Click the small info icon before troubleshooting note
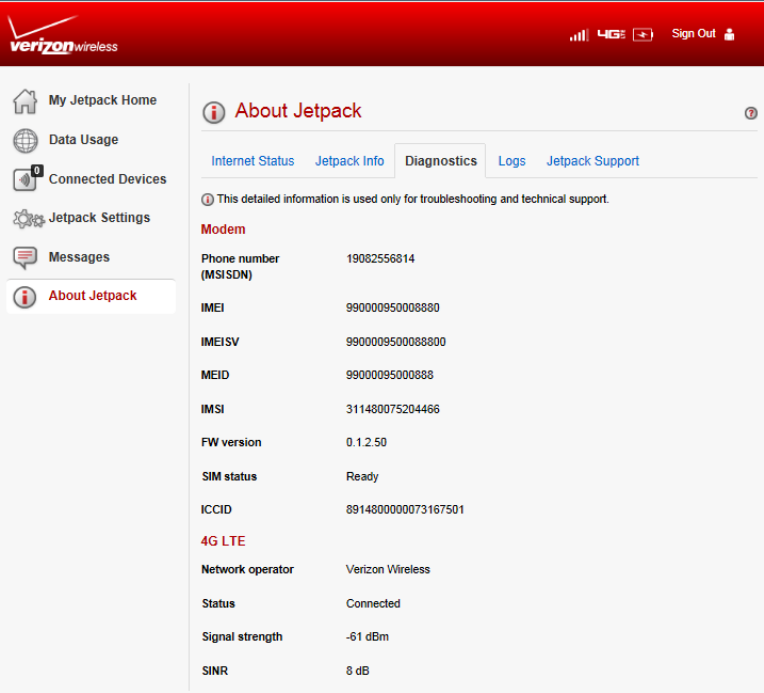This screenshot has width=764, height=693. (208, 199)
